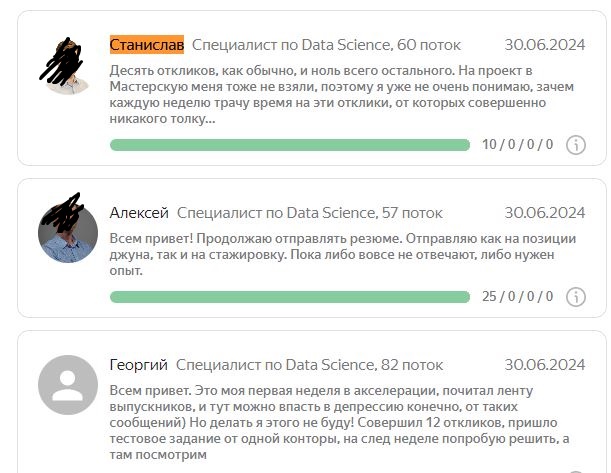Click the "Data Science, 82 поток" label
Image resolution: width=611 pixels, height=473 pixels.
324,365
